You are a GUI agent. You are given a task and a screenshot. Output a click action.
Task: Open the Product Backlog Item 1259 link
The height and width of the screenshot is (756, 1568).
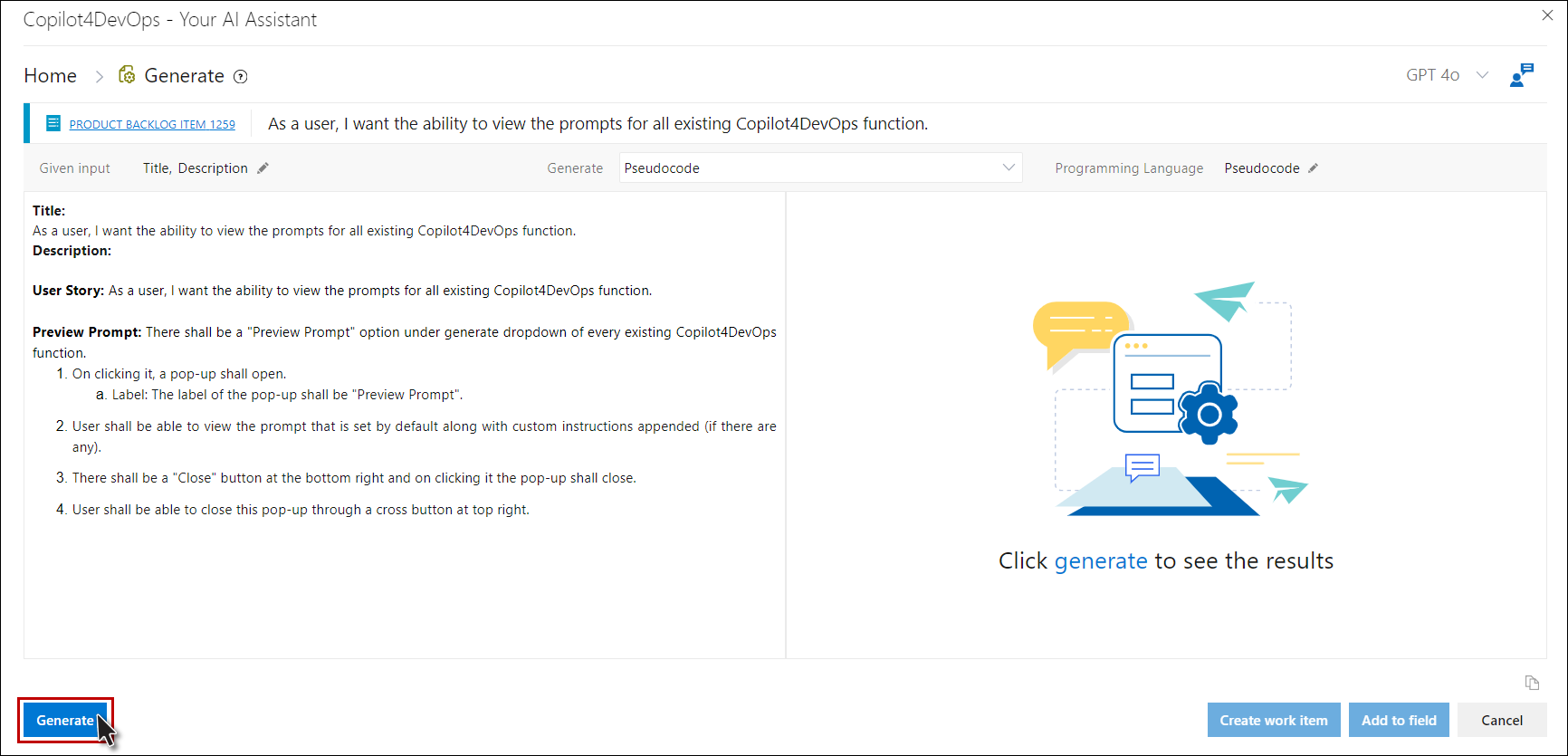(152, 124)
